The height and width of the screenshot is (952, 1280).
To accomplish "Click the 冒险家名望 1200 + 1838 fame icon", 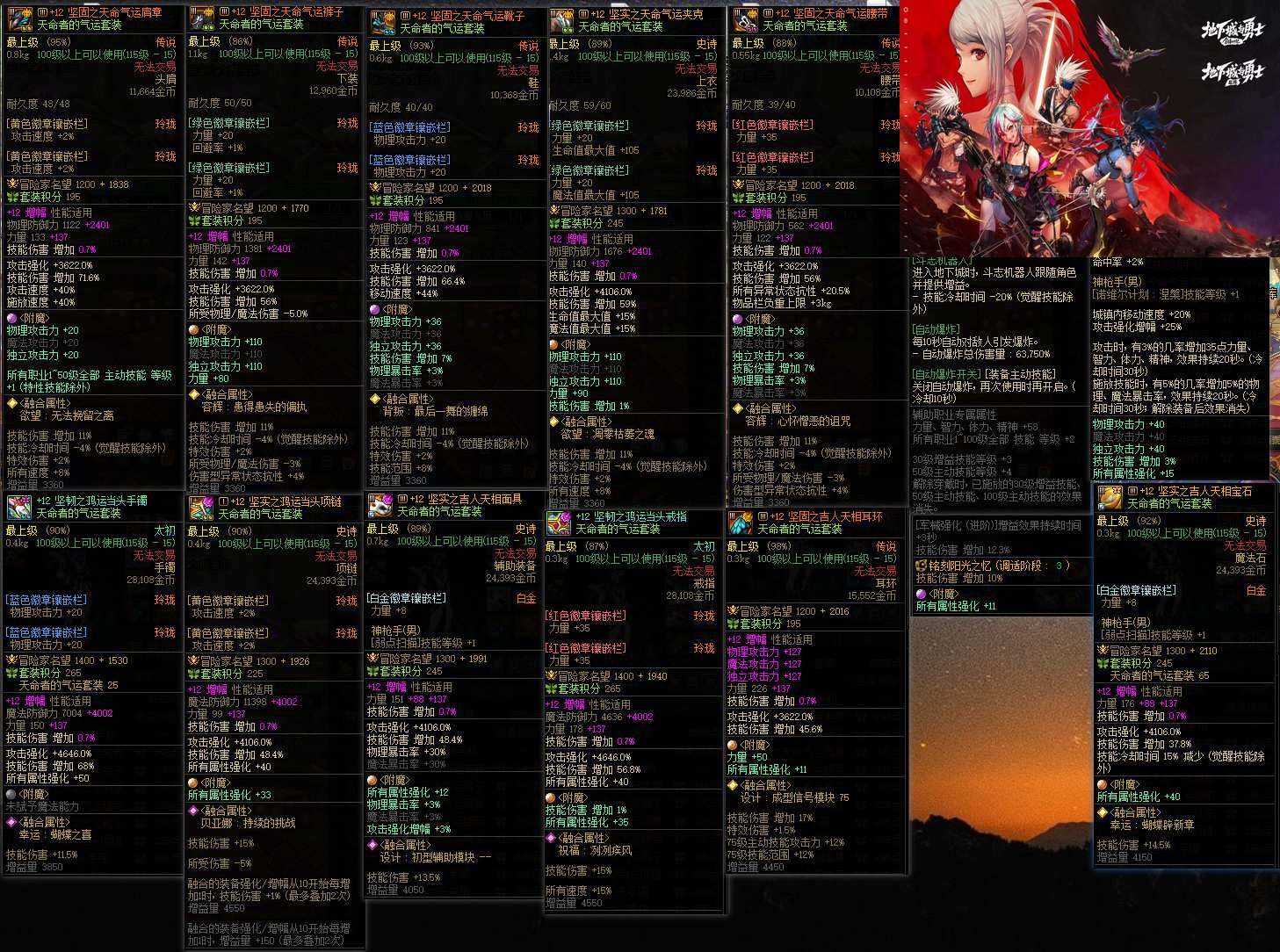I will (x=12, y=184).
